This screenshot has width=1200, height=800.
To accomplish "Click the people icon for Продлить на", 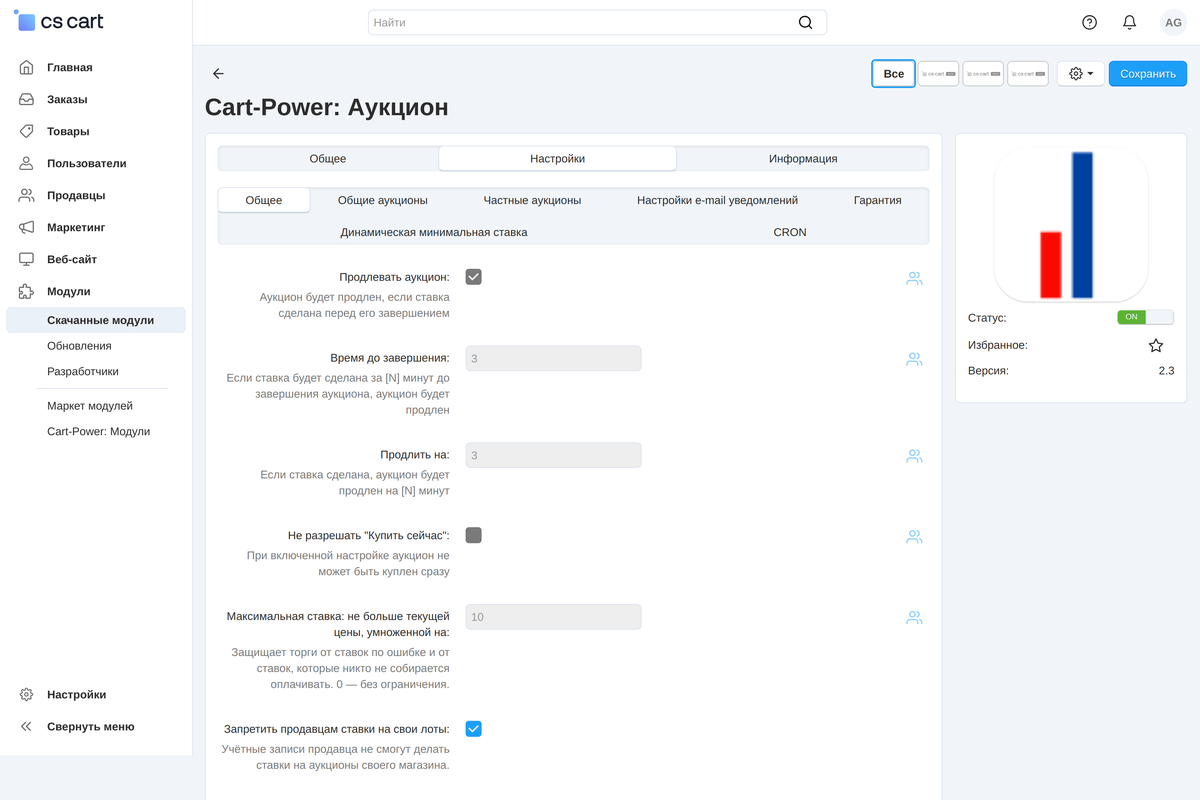I will click(x=914, y=456).
